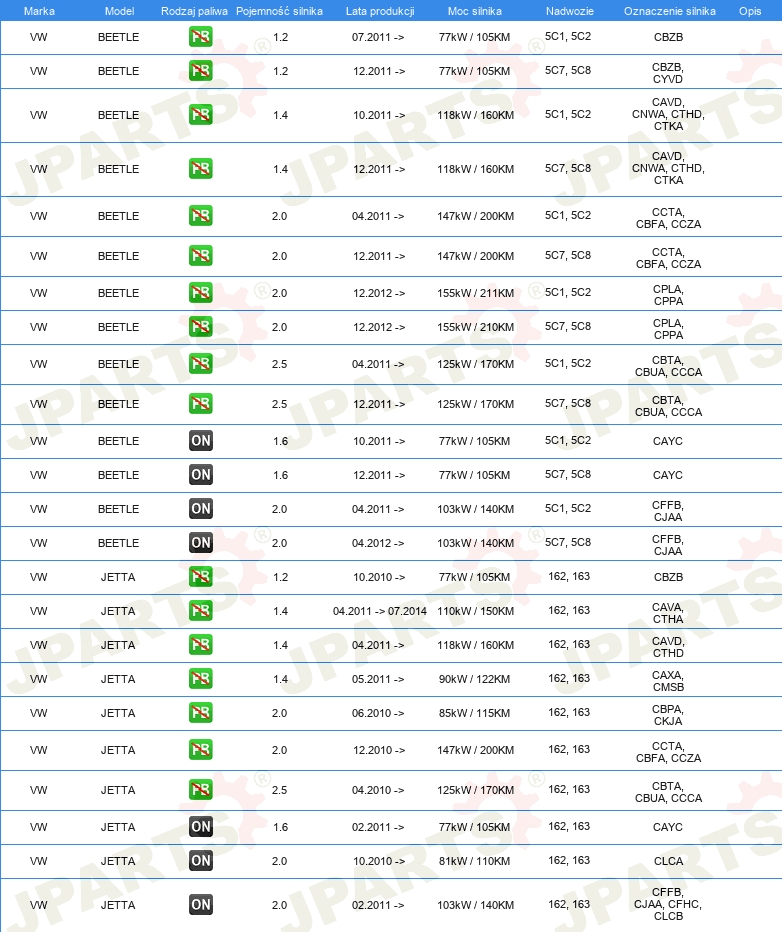
Task: Click the 'CLCA' engine code cell
Action: pos(669,861)
